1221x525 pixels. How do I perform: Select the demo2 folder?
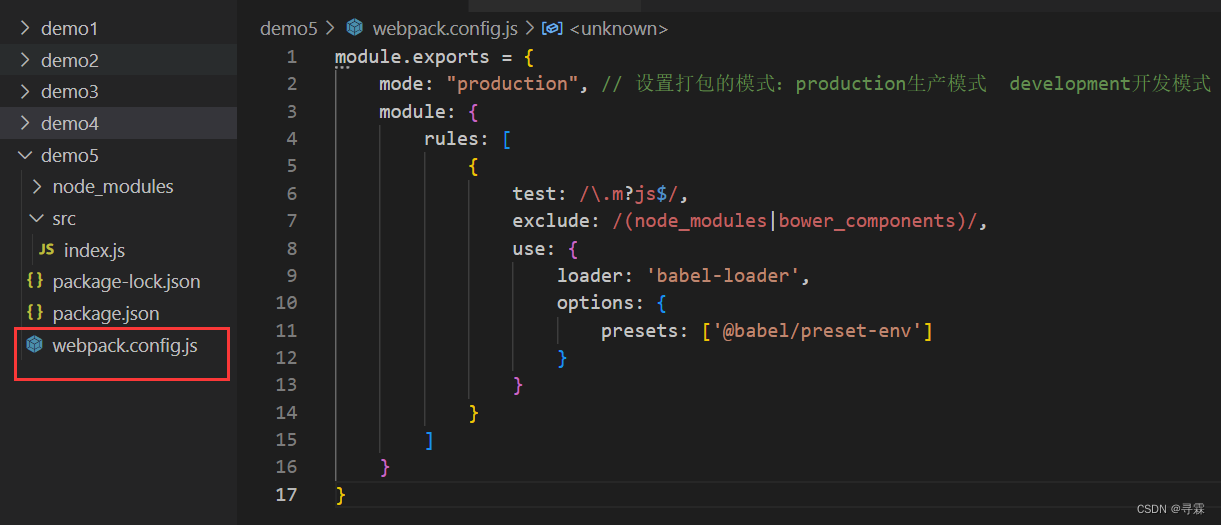coord(69,60)
